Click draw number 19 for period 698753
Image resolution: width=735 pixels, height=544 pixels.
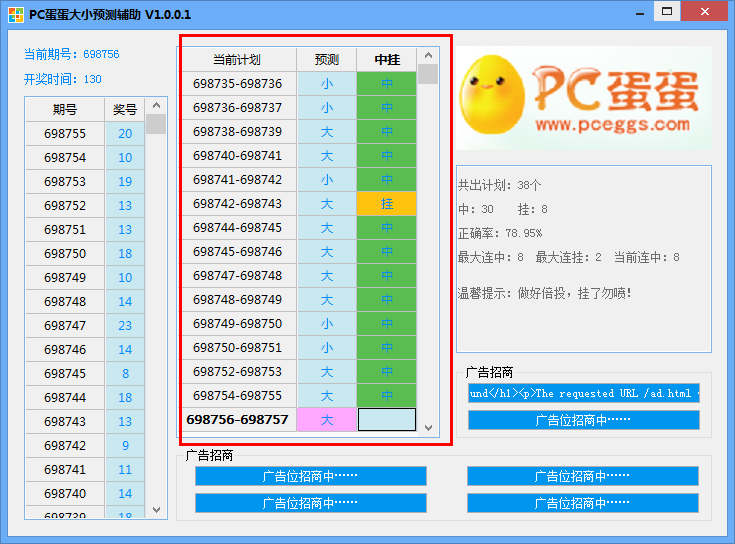[x=125, y=181]
